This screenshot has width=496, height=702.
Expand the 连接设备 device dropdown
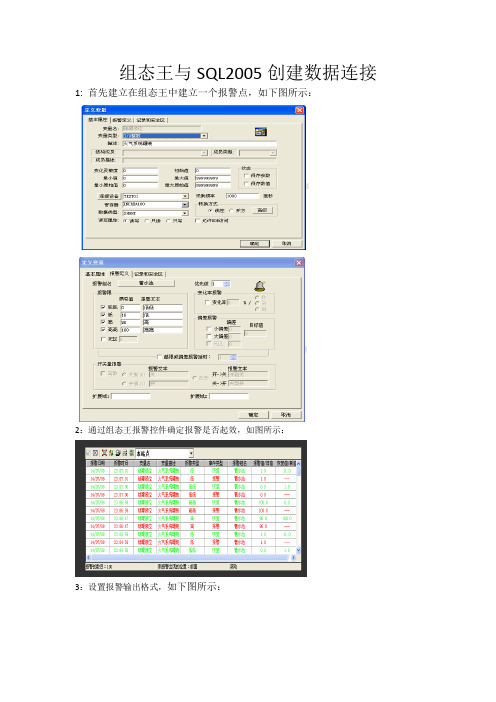(185, 196)
